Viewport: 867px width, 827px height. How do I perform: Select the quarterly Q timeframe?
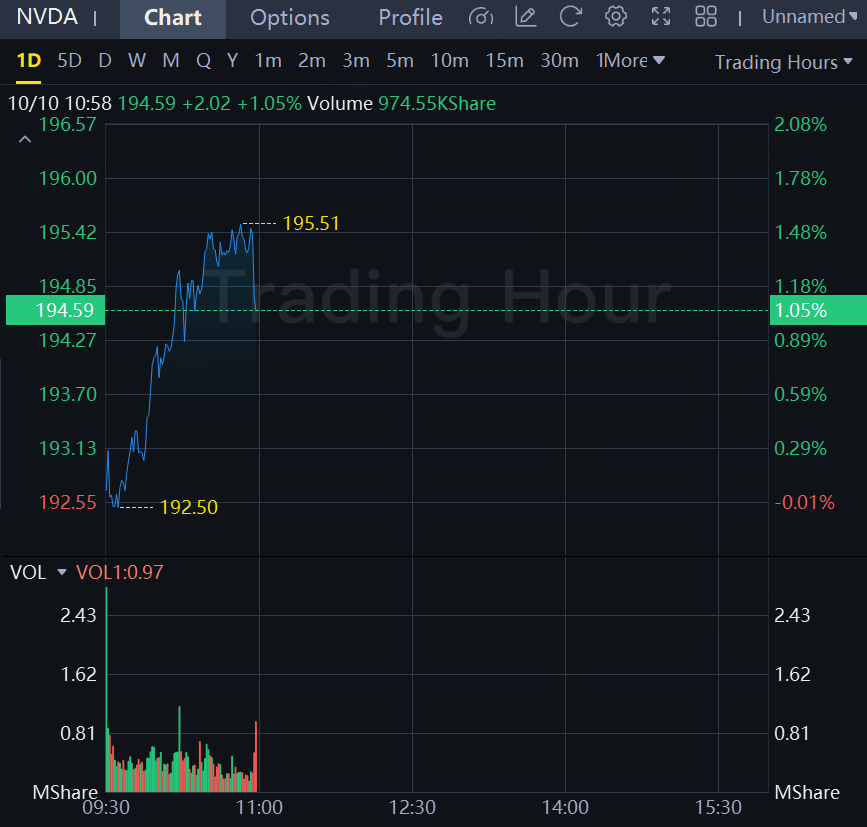pos(203,60)
